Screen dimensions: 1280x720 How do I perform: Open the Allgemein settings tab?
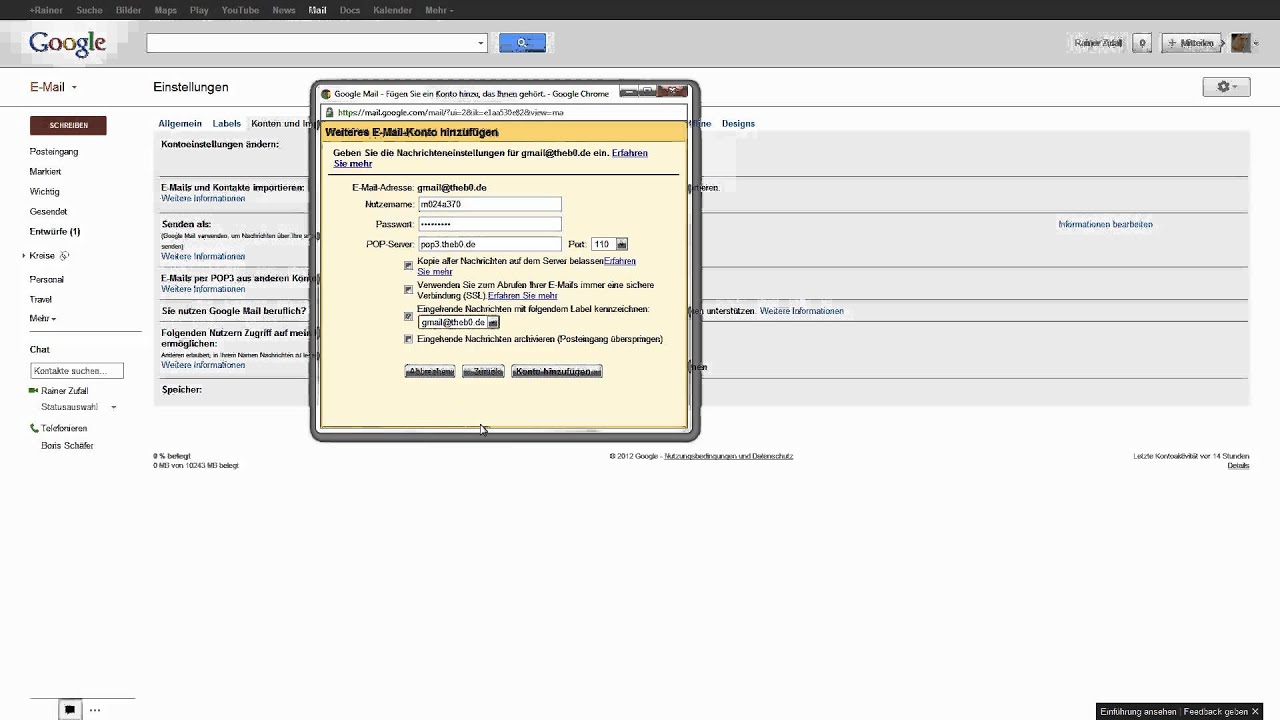point(180,124)
